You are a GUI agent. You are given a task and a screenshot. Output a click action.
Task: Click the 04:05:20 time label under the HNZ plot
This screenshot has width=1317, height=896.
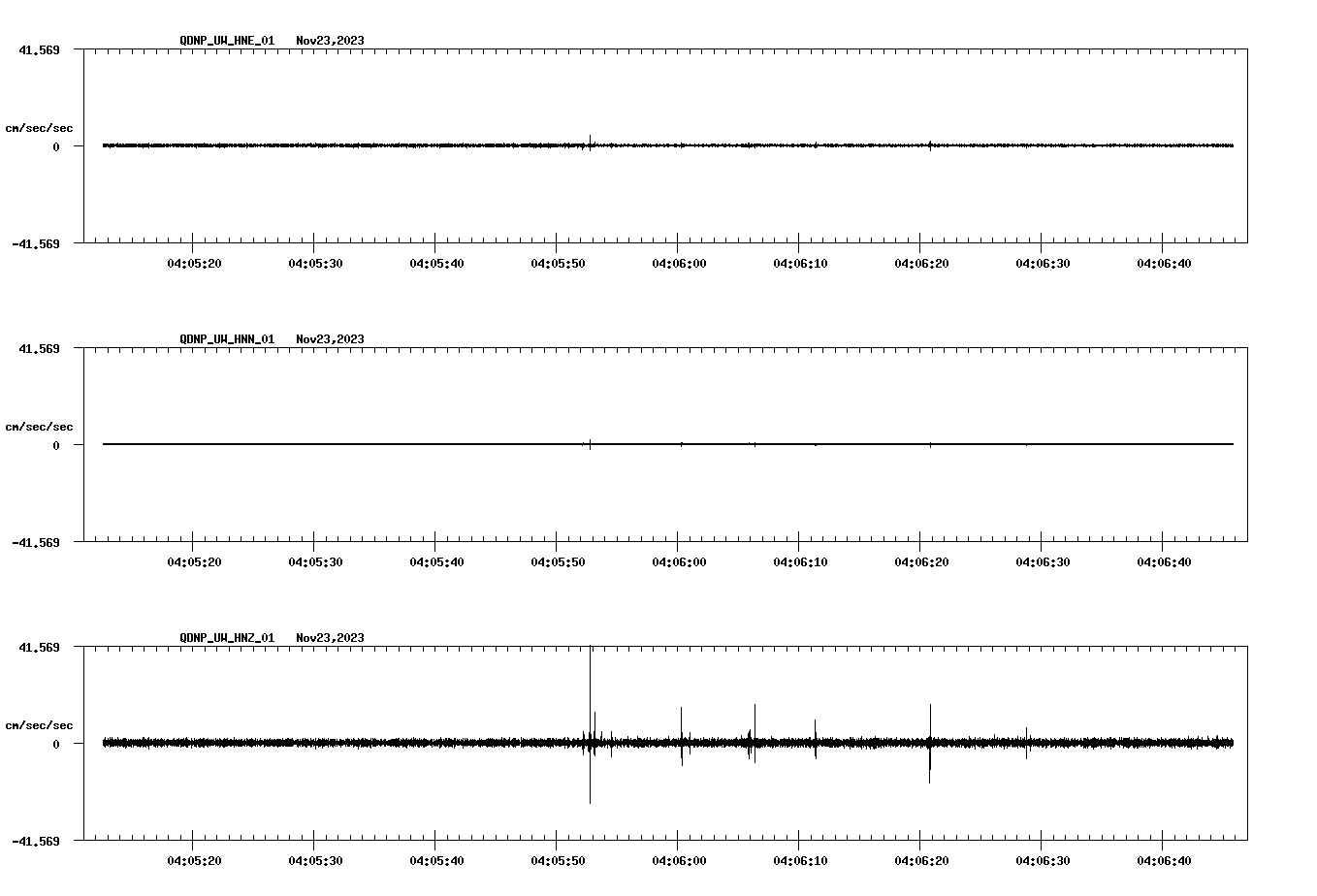194,861
